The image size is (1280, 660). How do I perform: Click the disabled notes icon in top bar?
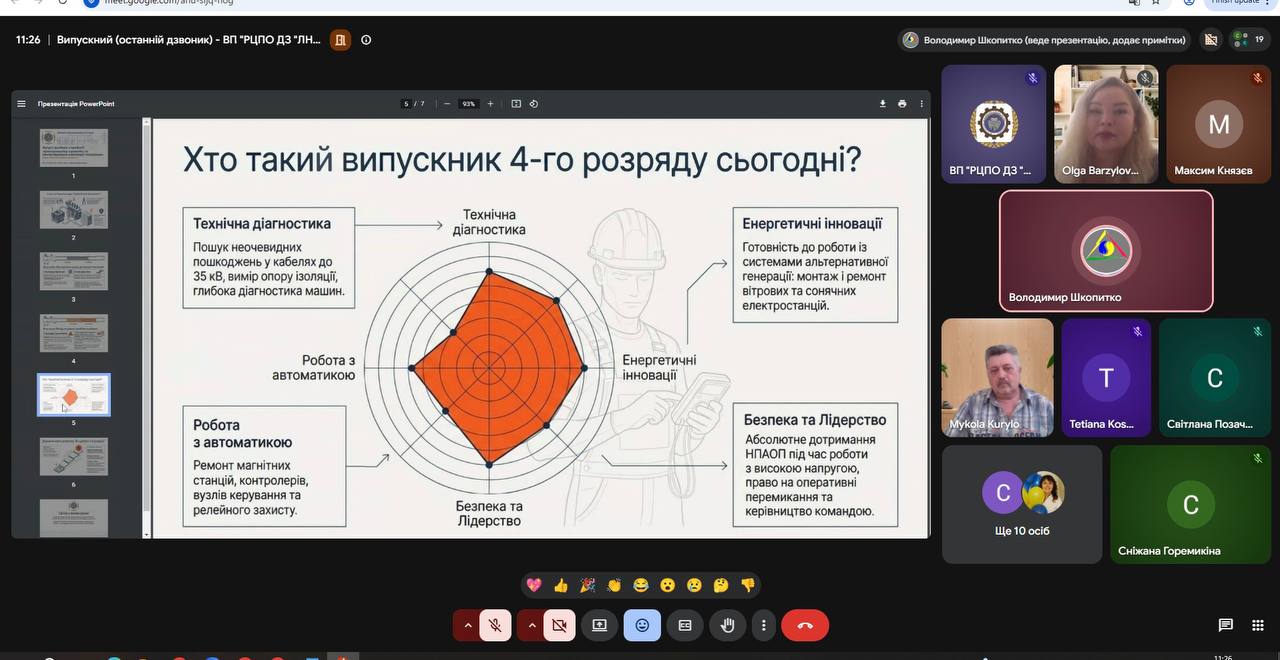[x=1211, y=40]
